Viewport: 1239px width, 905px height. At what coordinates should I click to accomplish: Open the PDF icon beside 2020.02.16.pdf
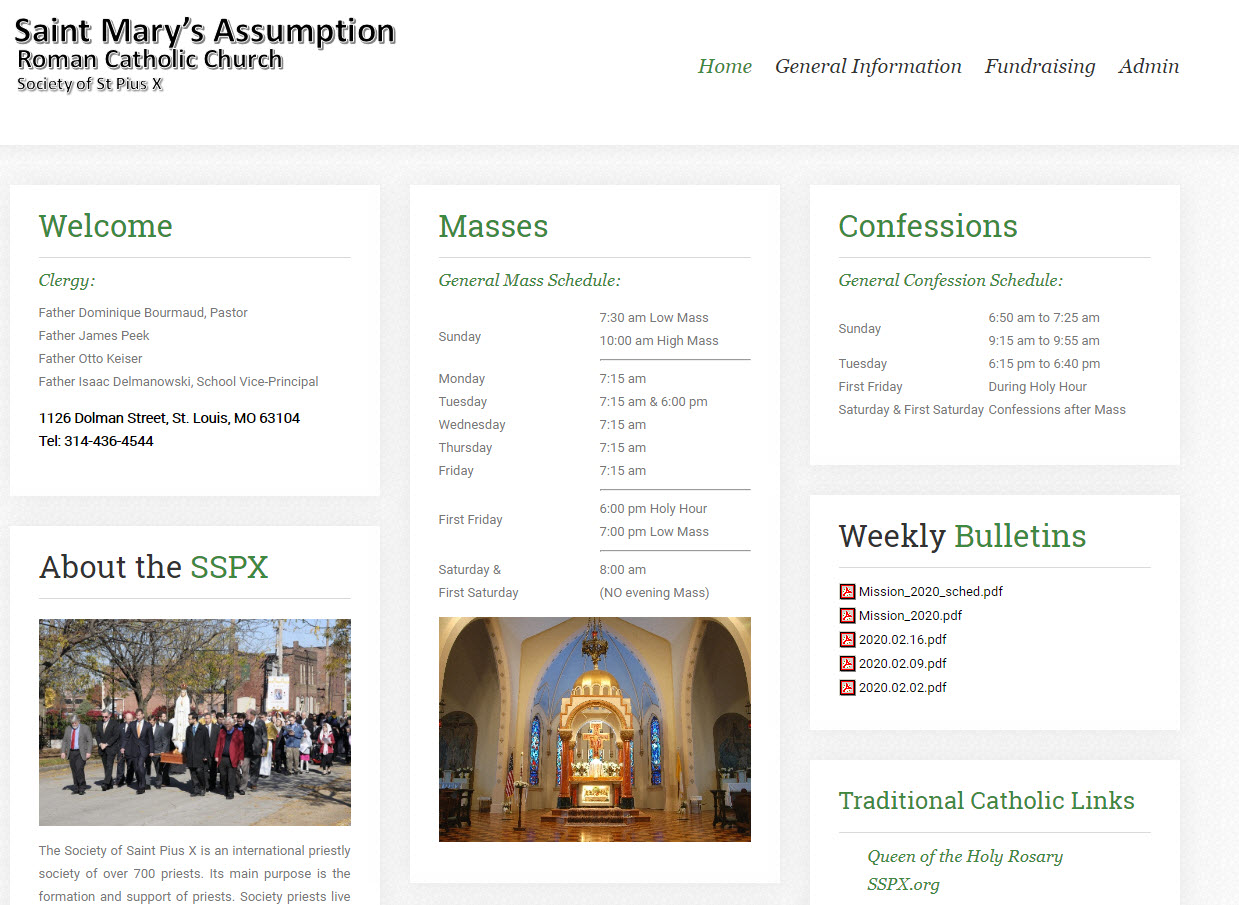(847, 639)
